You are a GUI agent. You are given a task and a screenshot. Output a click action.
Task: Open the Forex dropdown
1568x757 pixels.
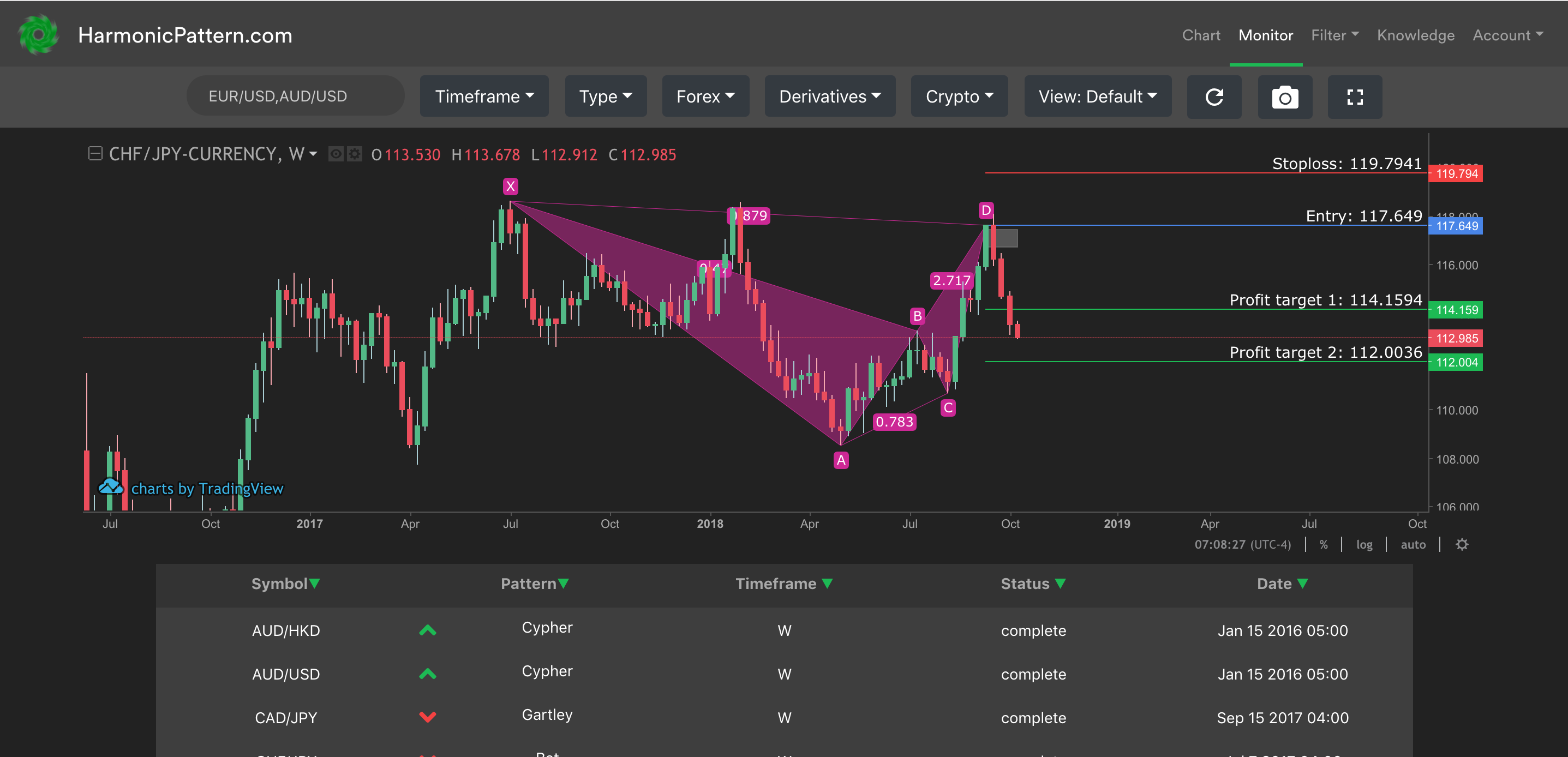(x=705, y=96)
